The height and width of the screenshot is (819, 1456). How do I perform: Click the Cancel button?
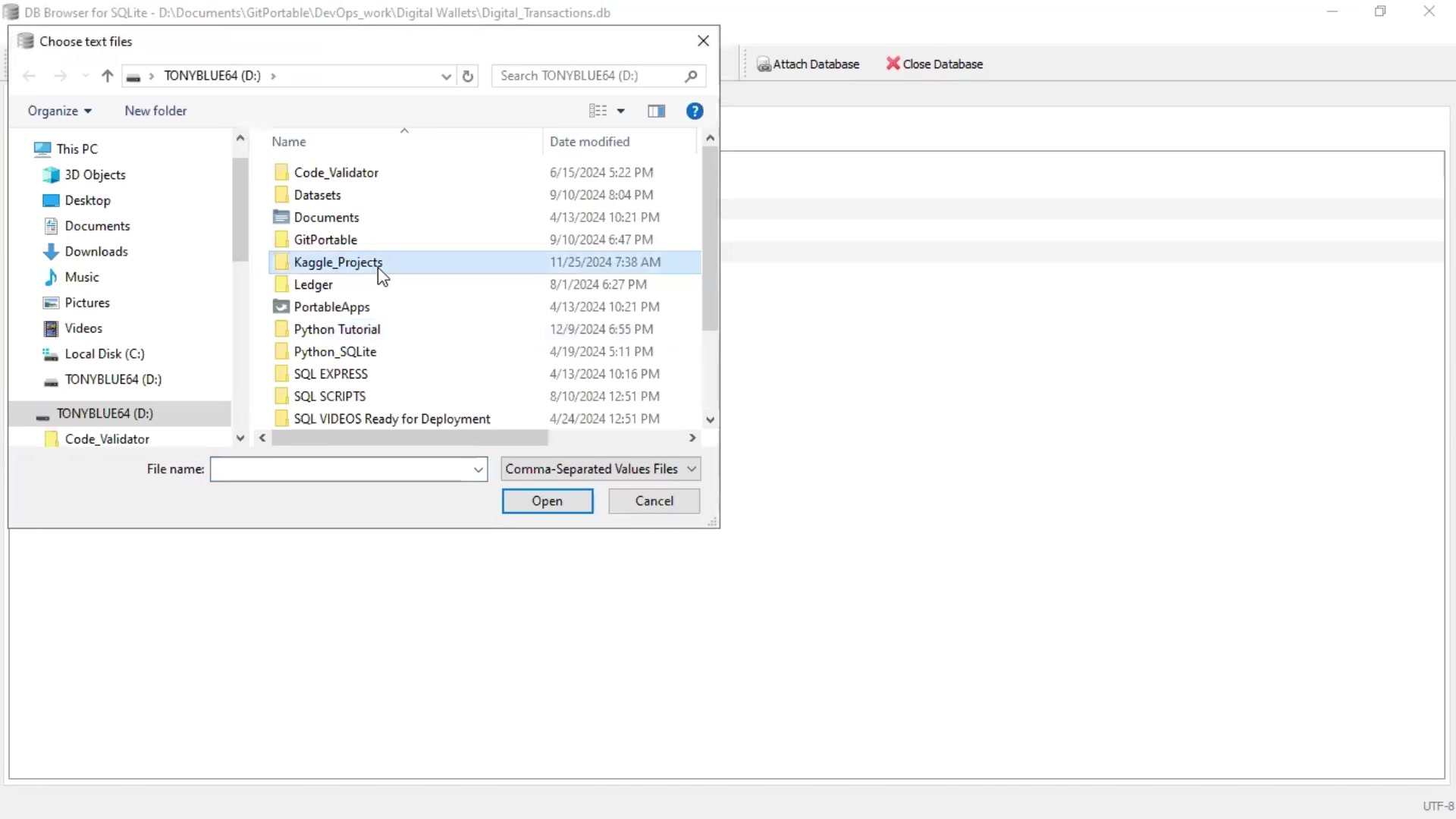pos(654,501)
